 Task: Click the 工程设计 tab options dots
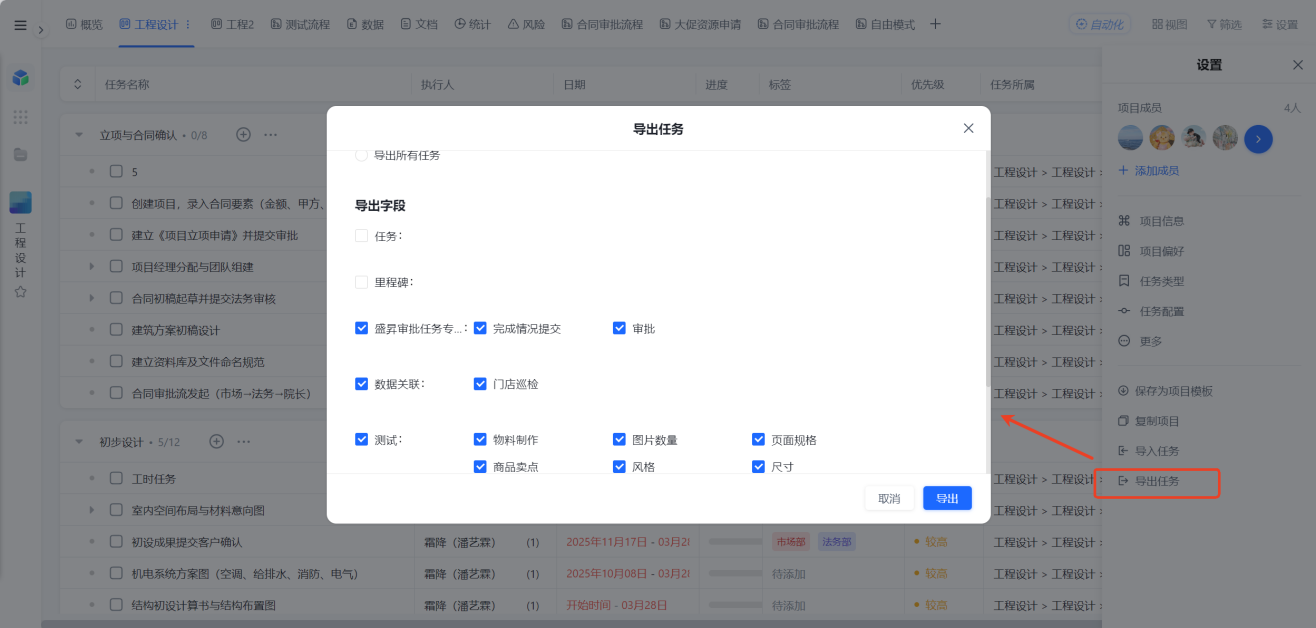(x=189, y=24)
